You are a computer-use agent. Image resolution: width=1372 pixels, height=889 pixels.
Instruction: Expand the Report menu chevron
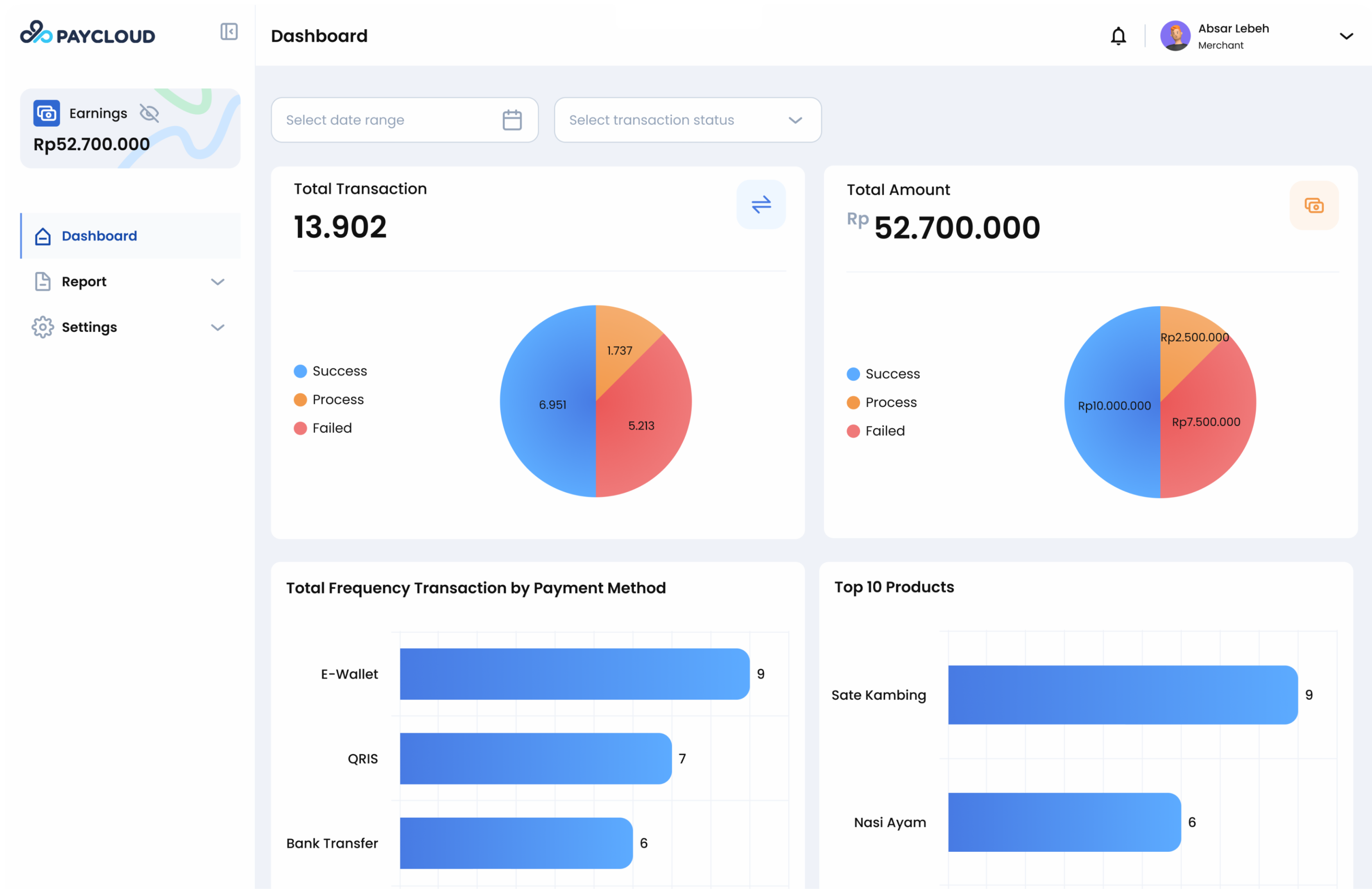(x=217, y=282)
